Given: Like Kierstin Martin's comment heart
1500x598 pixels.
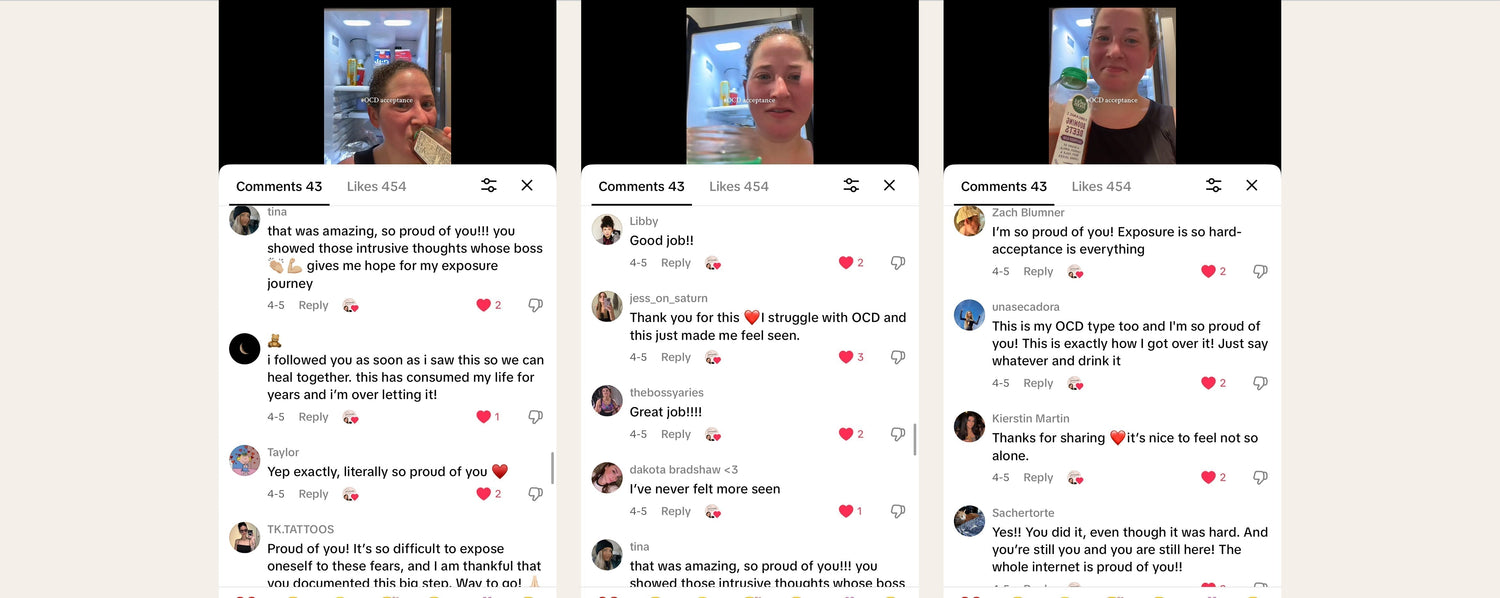Looking at the screenshot, I should pos(1208,477).
